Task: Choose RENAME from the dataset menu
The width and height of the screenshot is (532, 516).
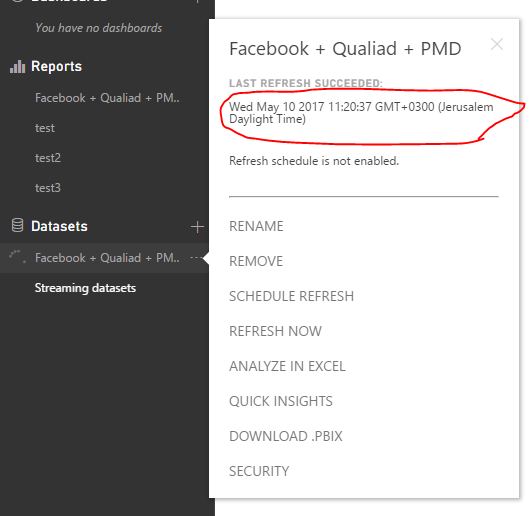Action: [256, 226]
